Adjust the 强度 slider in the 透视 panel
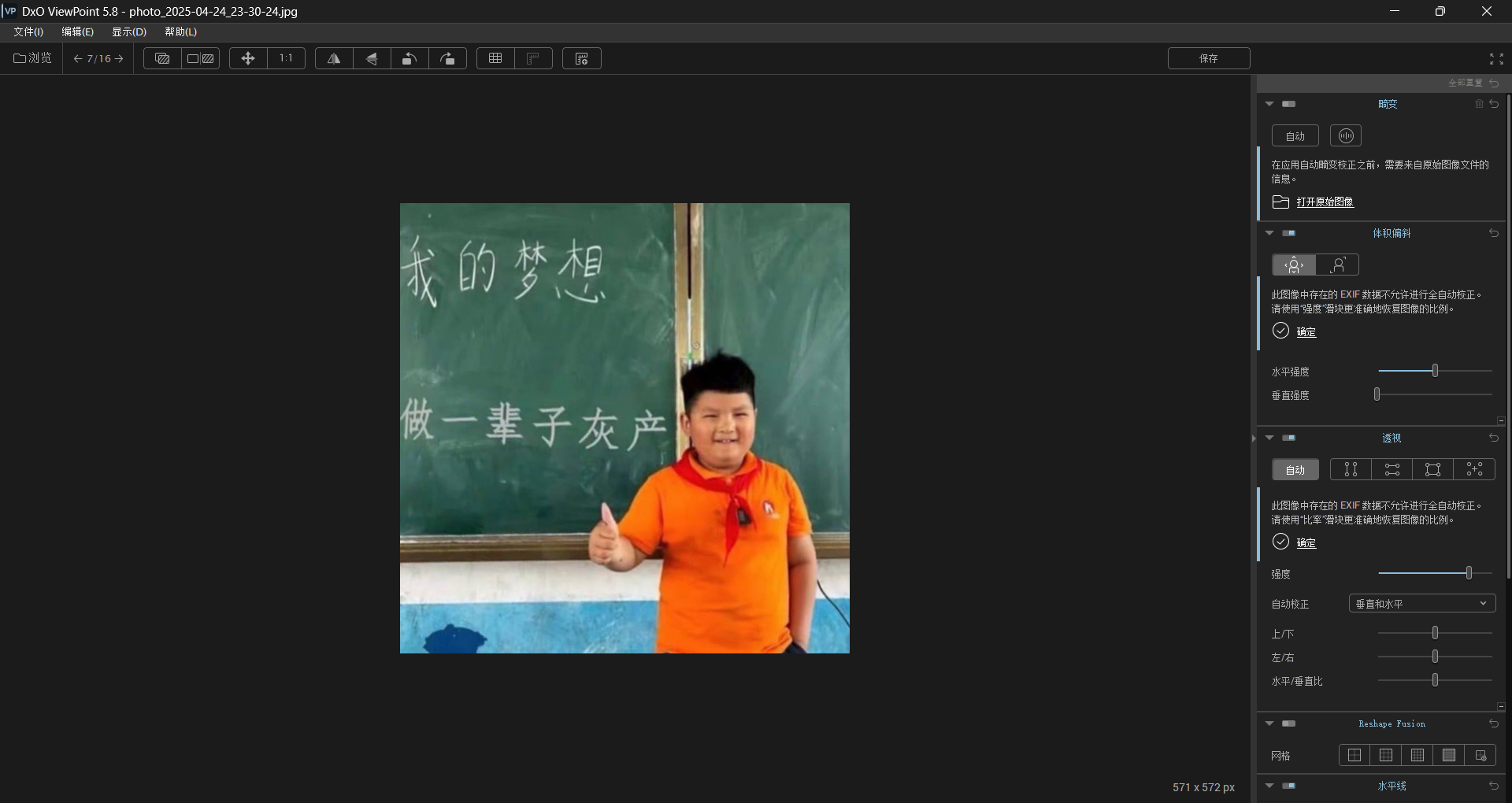 tap(1469, 573)
